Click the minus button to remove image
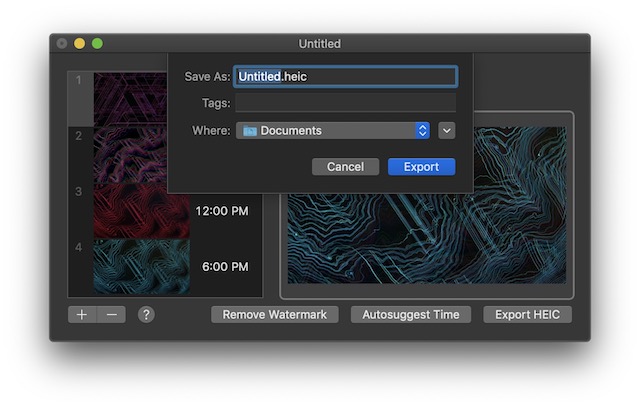 [x=111, y=315]
